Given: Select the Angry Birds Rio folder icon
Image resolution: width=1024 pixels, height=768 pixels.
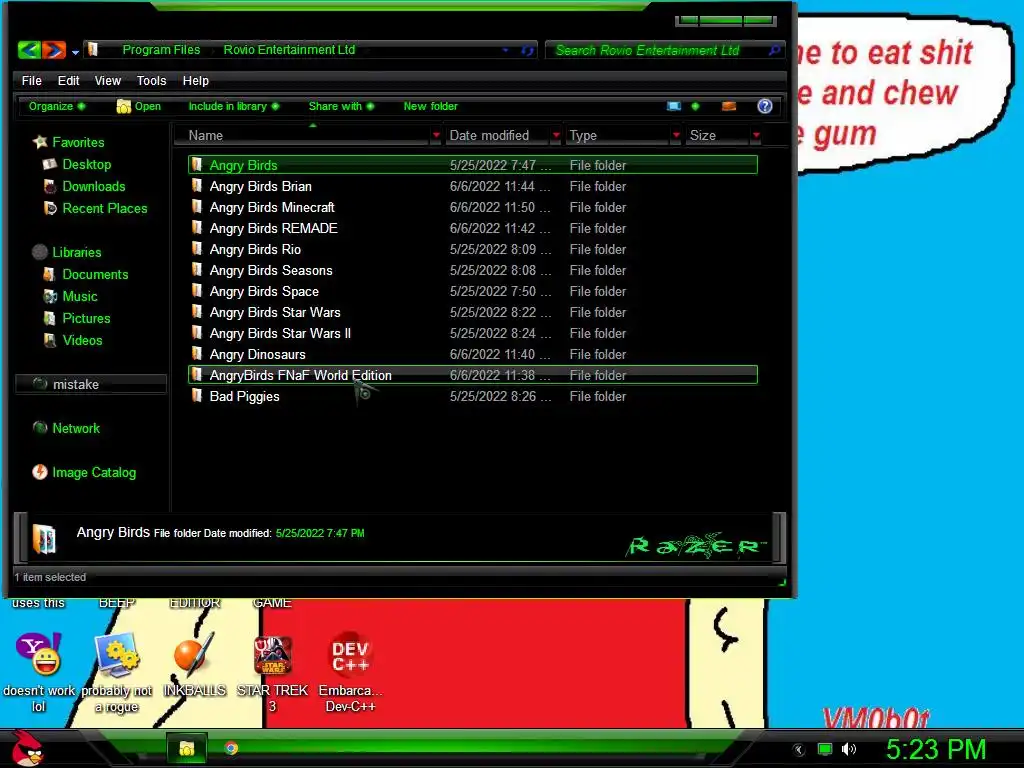Looking at the screenshot, I should pos(197,248).
